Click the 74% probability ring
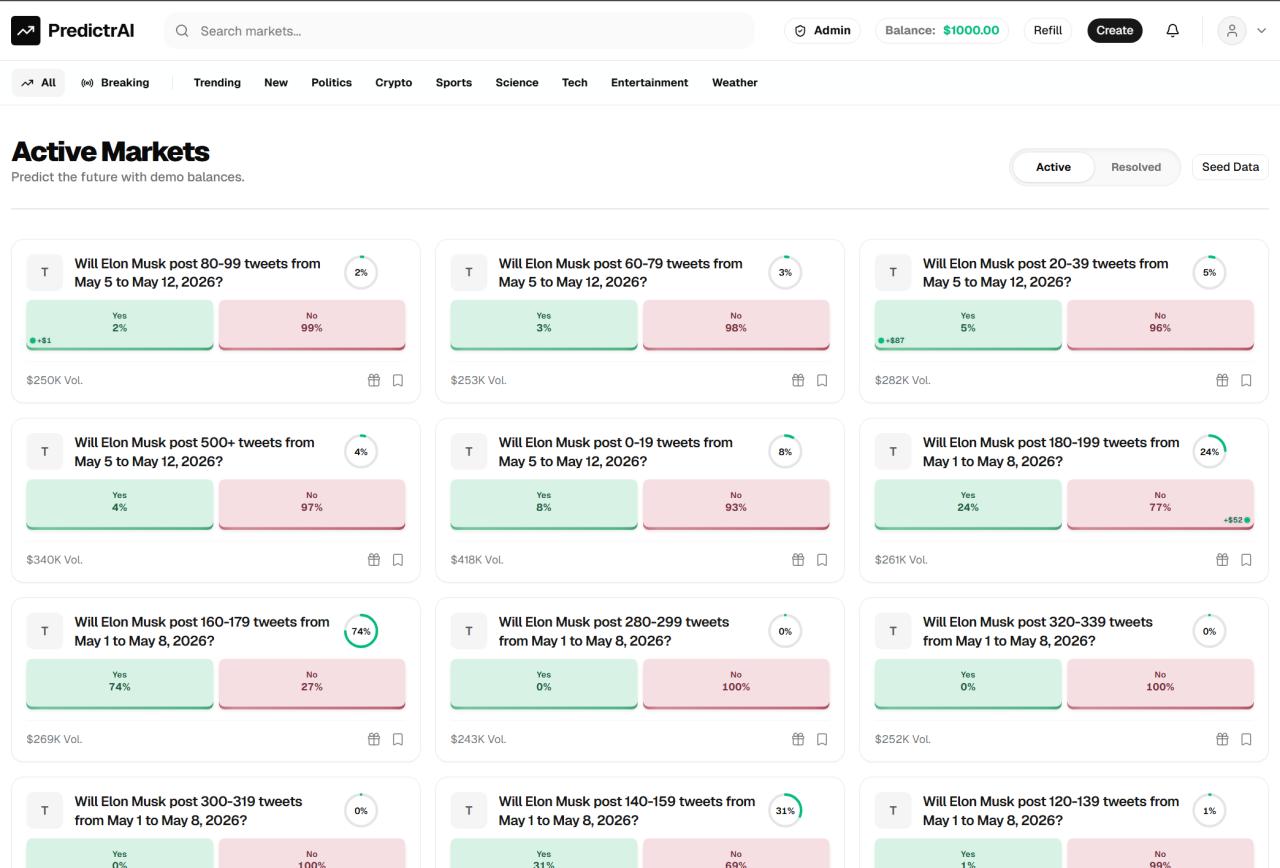Screen dimensions: 1280x868 coord(361,631)
